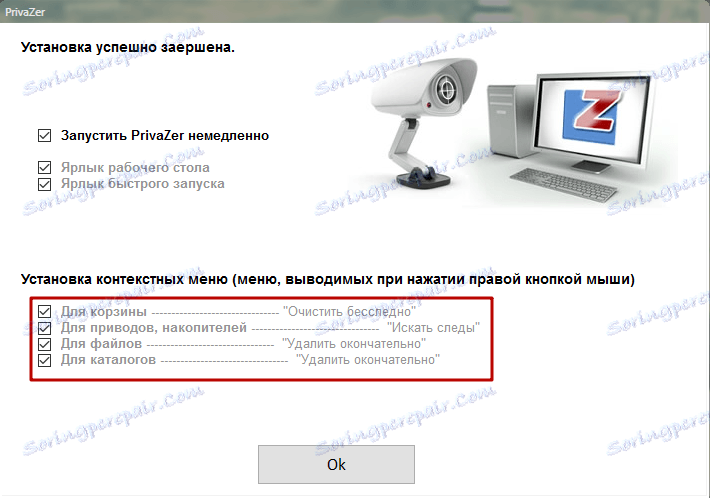The image size is (710, 498).
Task: Select the 'Очистить бесследно' text
Action: click(x=349, y=311)
